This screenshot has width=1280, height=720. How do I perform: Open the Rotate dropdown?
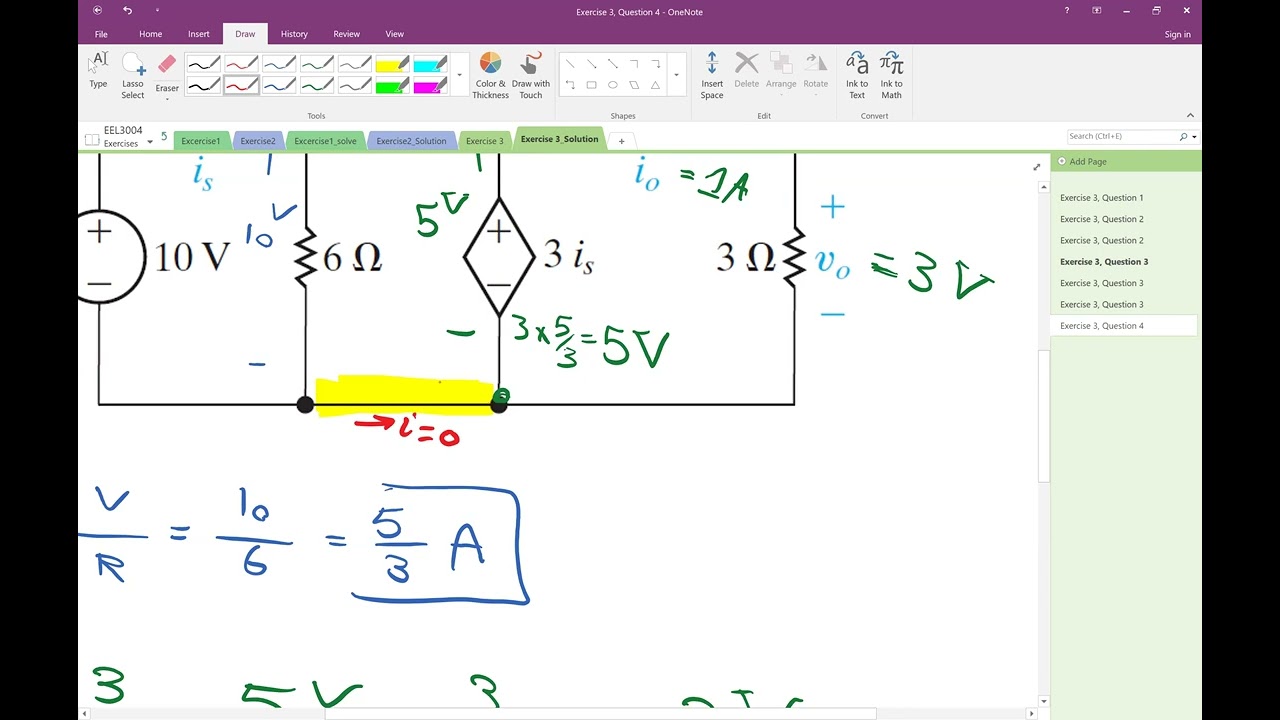(816, 75)
